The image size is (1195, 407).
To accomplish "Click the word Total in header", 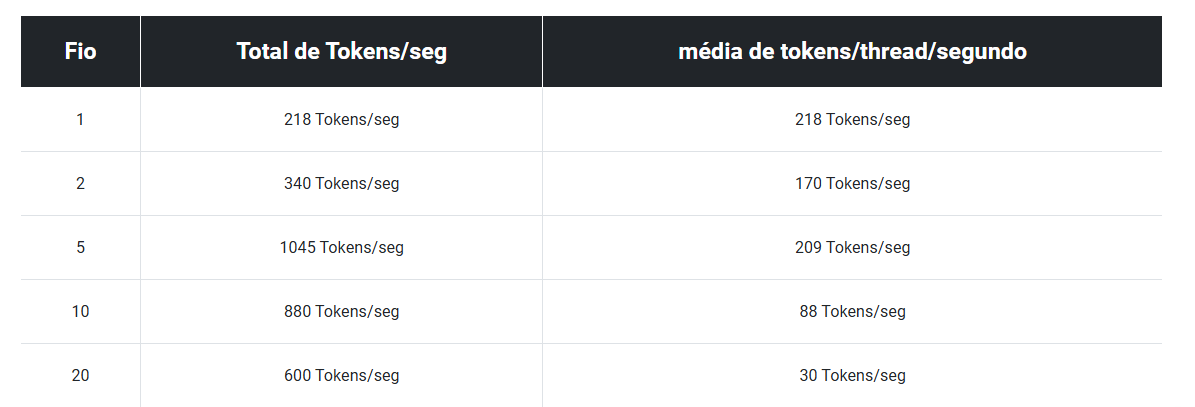I will tap(260, 51).
